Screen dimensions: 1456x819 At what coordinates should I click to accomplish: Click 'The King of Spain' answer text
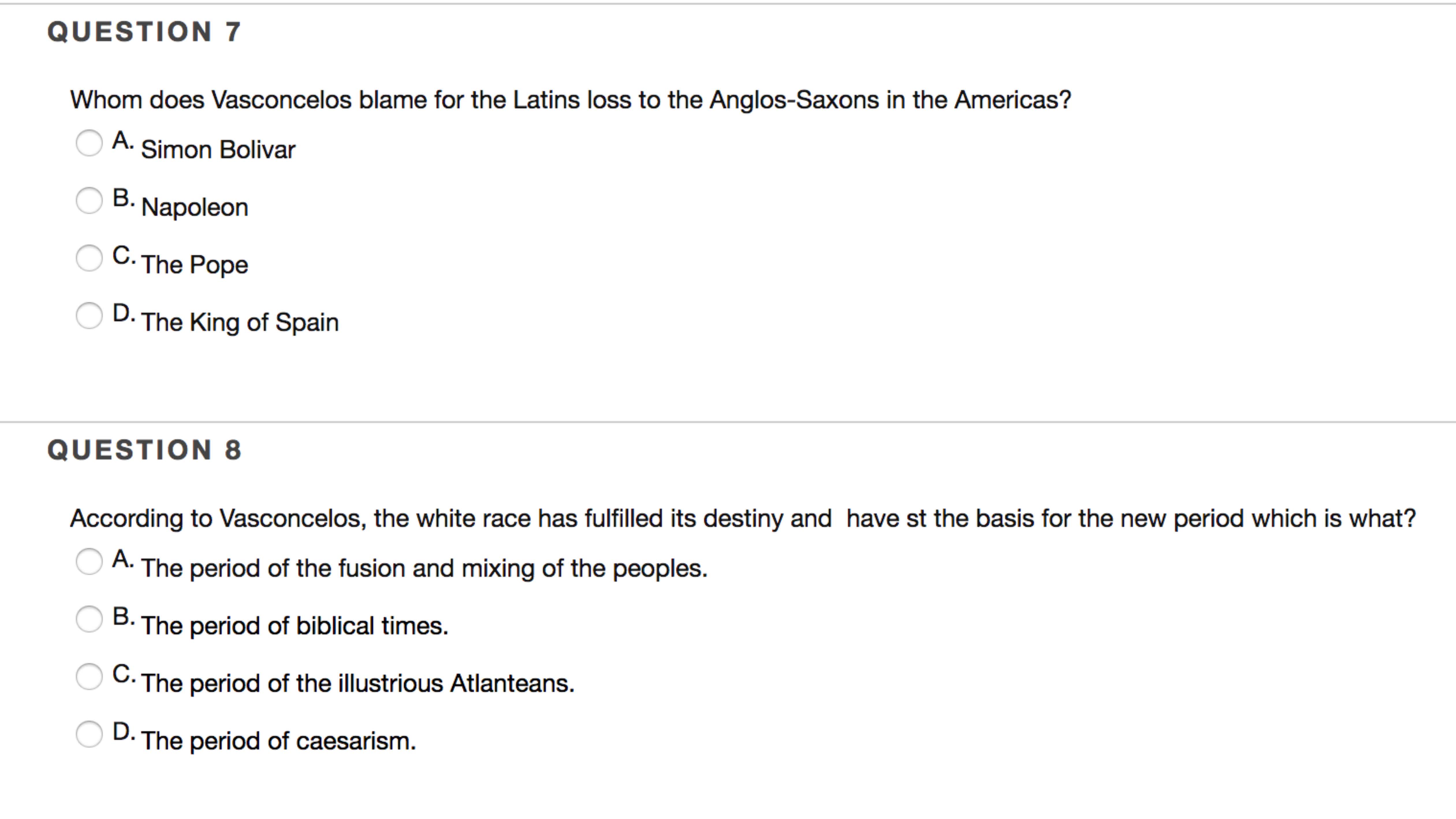[x=240, y=322]
